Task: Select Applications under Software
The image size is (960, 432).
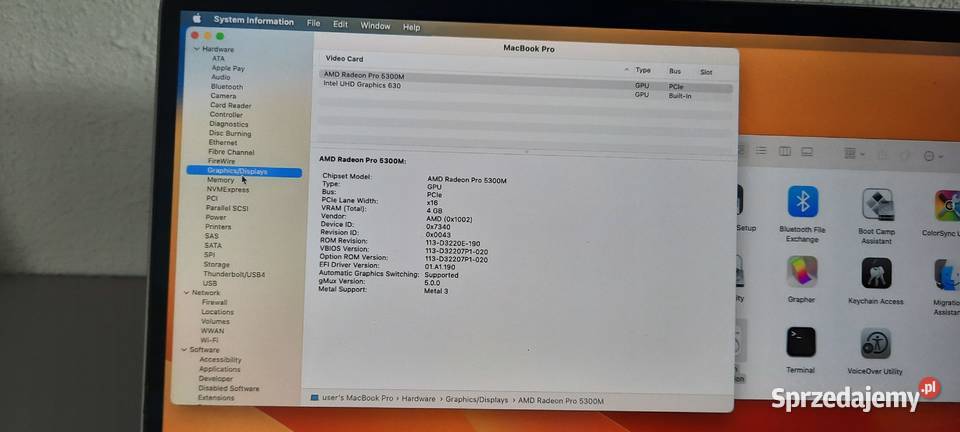Action: pos(220,369)
